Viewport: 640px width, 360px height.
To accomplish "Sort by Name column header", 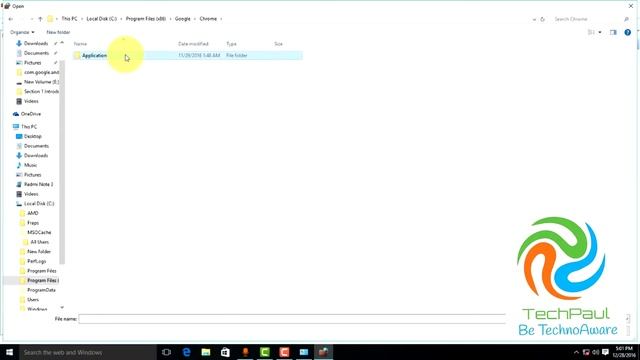I will 80,44.
